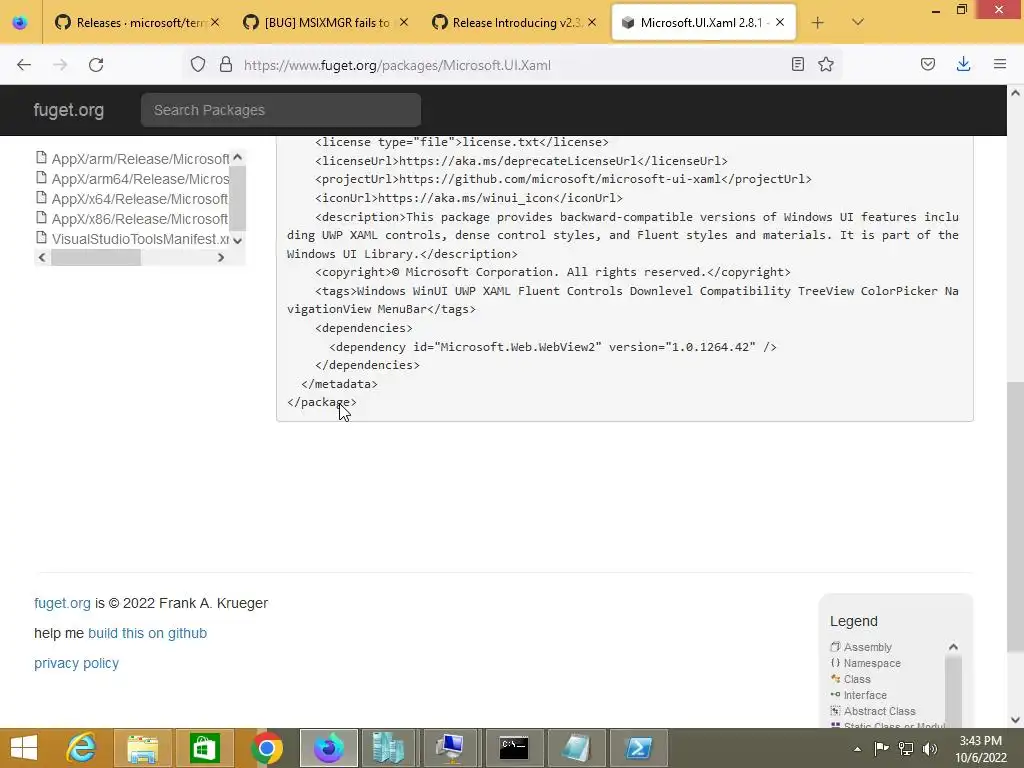Screen dimensions: 1024x768
Task: Click the fuget.org site logo
Action: (x=69, y=110)
